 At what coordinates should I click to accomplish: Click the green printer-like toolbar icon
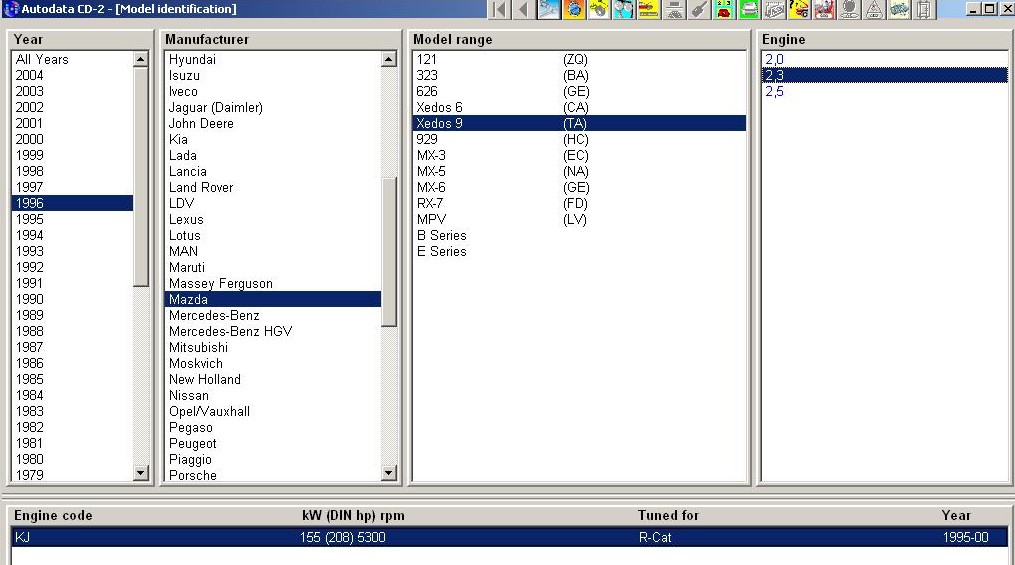click(750, 9)
